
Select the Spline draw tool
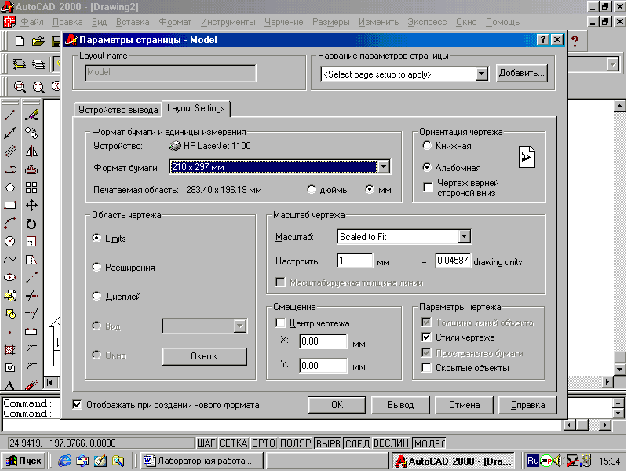pos(10,259)
